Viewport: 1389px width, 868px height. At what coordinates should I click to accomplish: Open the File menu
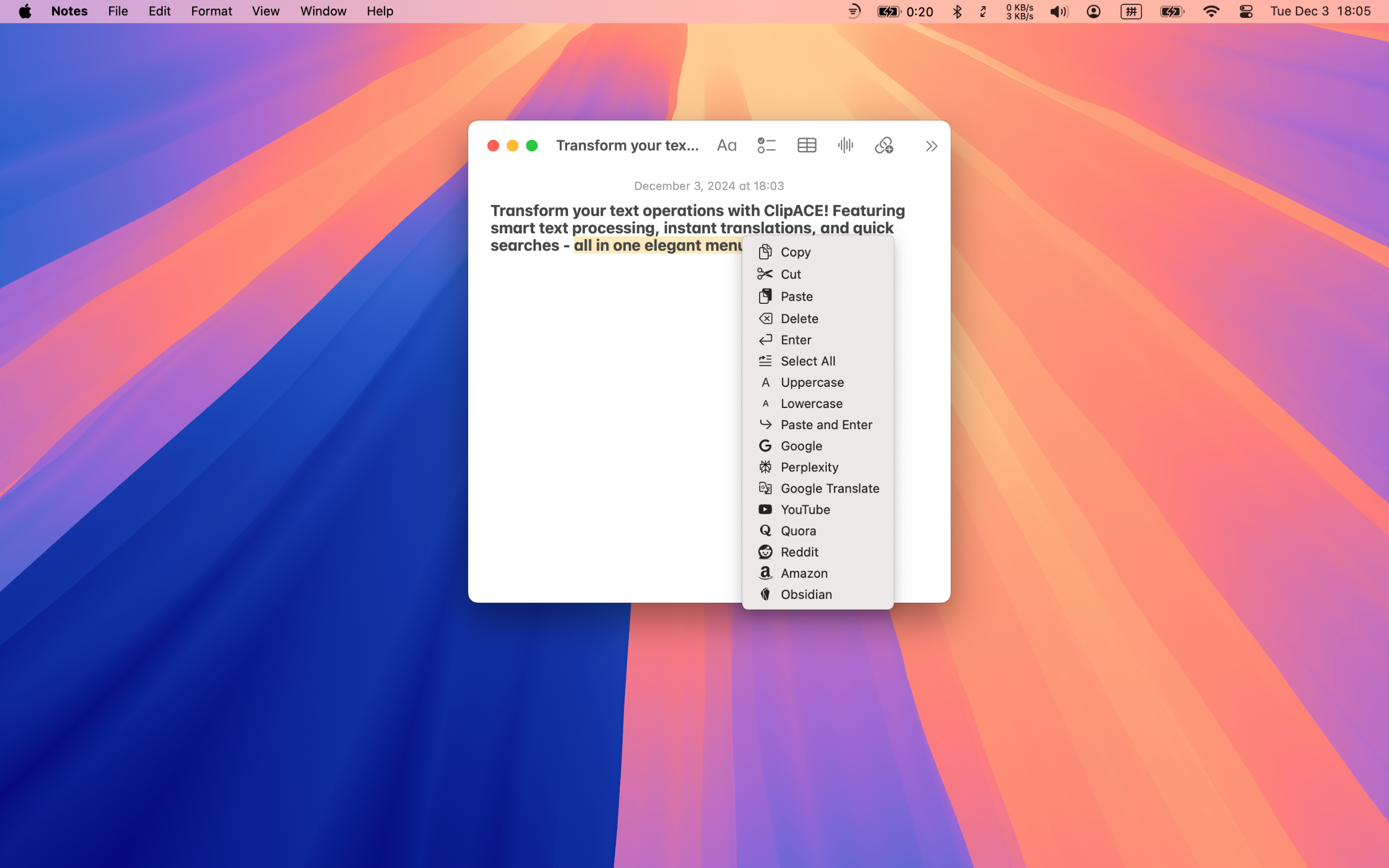(118, 11)
